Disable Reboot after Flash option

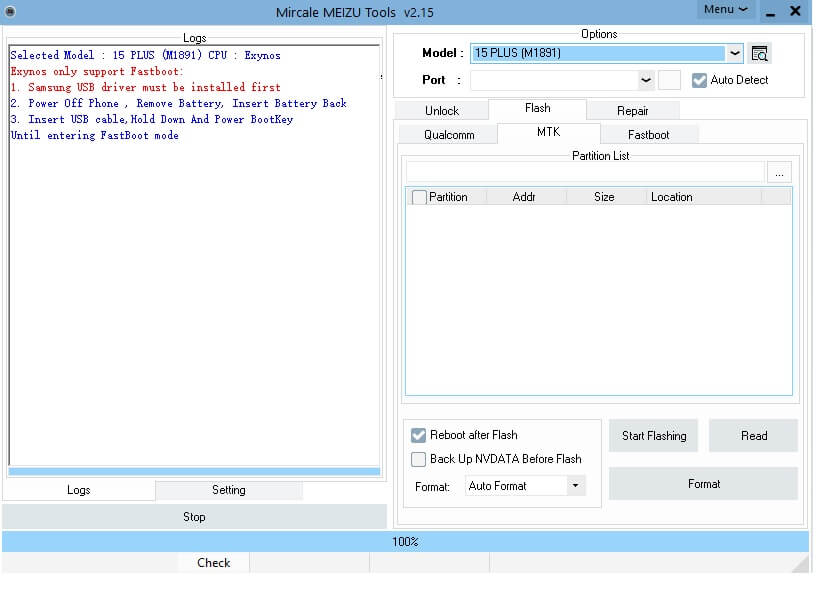pyautogui.click(x=419, y=435)
